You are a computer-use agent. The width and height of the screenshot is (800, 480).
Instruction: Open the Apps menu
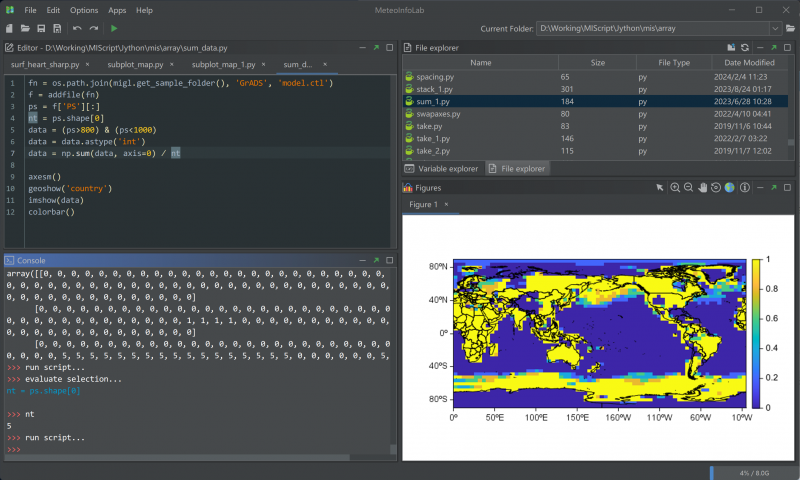(x=117, y=10)
